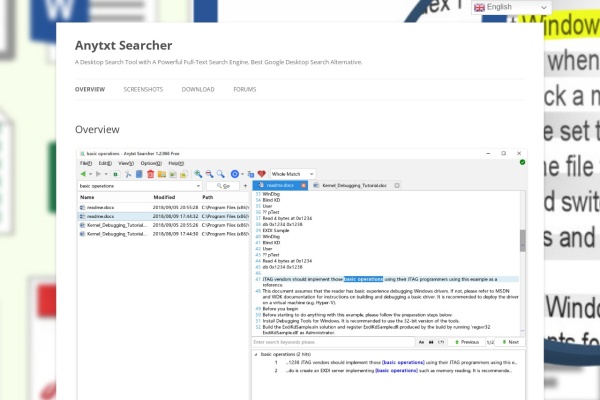
Task: Click the plain magnifier reset zoom icon
Action: click(x=220, y=174)
